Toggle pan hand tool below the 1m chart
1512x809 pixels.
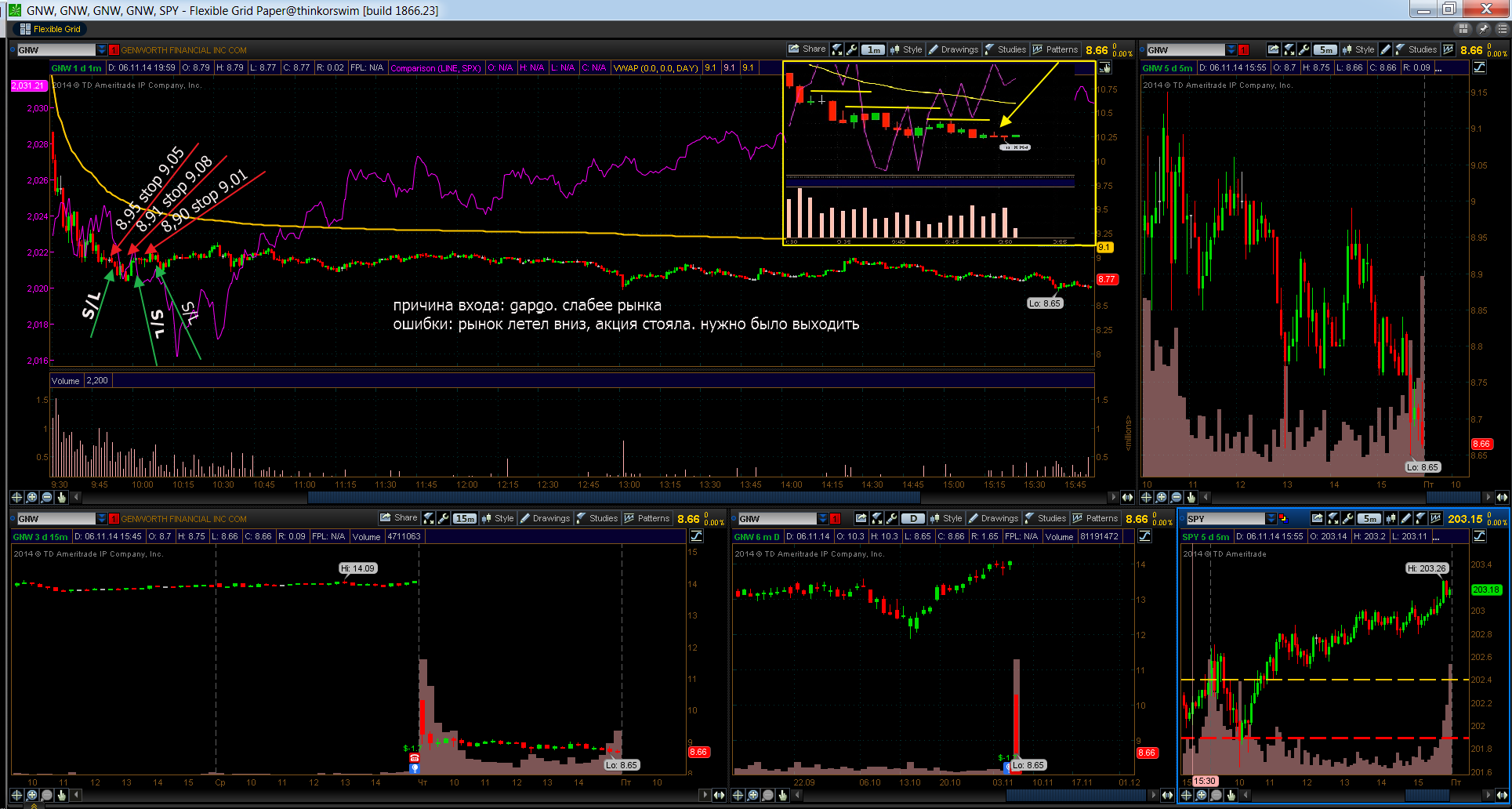point(62,497)
